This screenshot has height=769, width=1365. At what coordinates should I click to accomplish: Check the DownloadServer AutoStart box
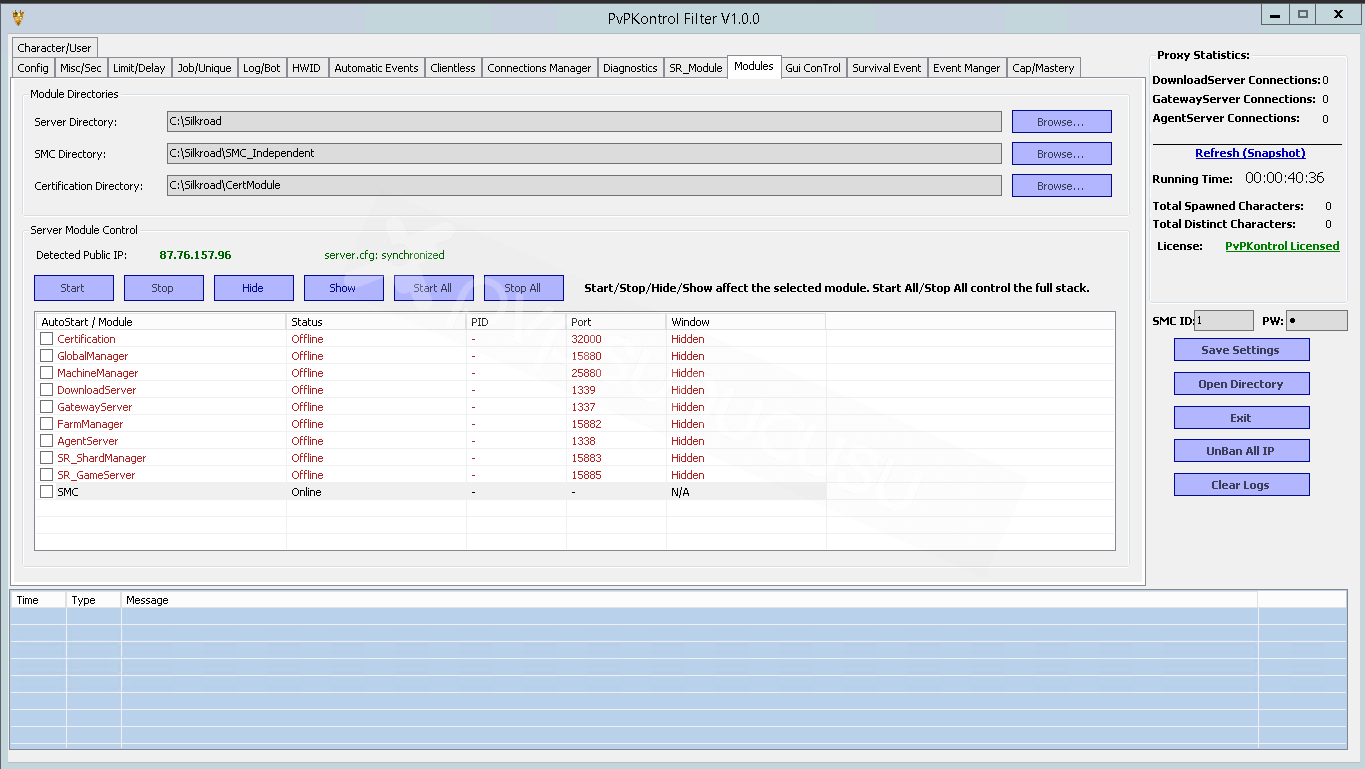tap(46, 390)
